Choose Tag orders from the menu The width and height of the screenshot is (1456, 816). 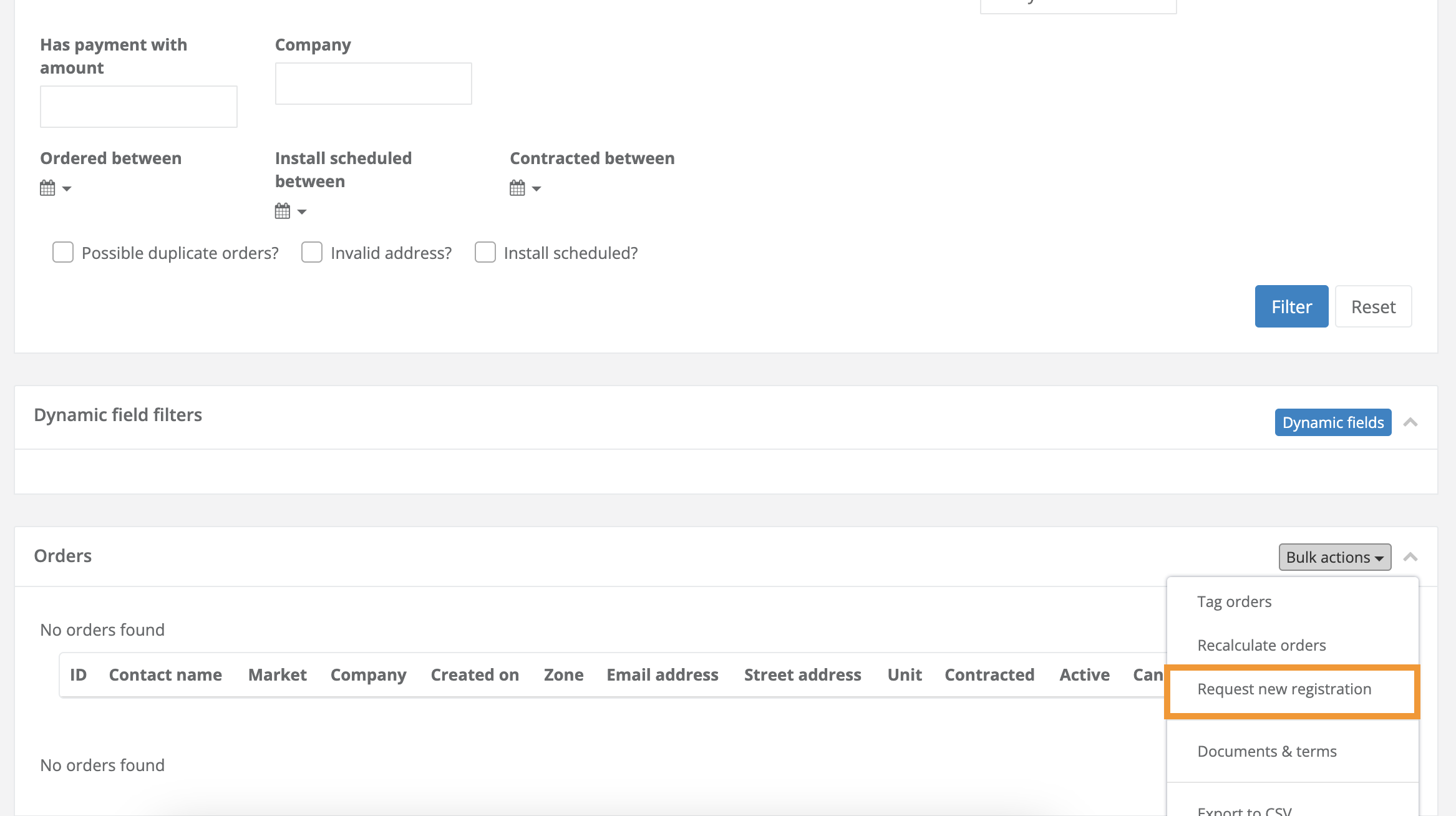pos(1234,601)
